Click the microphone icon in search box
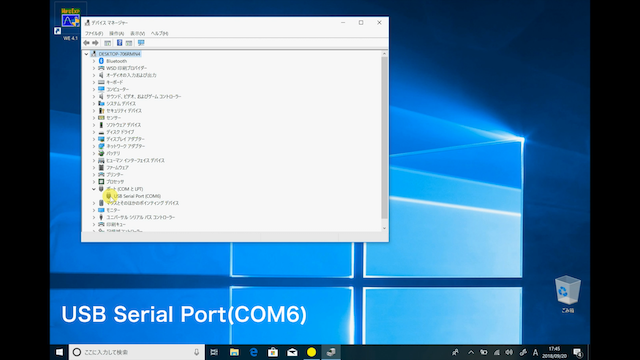The width and height of the screenshot is (640, 360). click(196, 352)
